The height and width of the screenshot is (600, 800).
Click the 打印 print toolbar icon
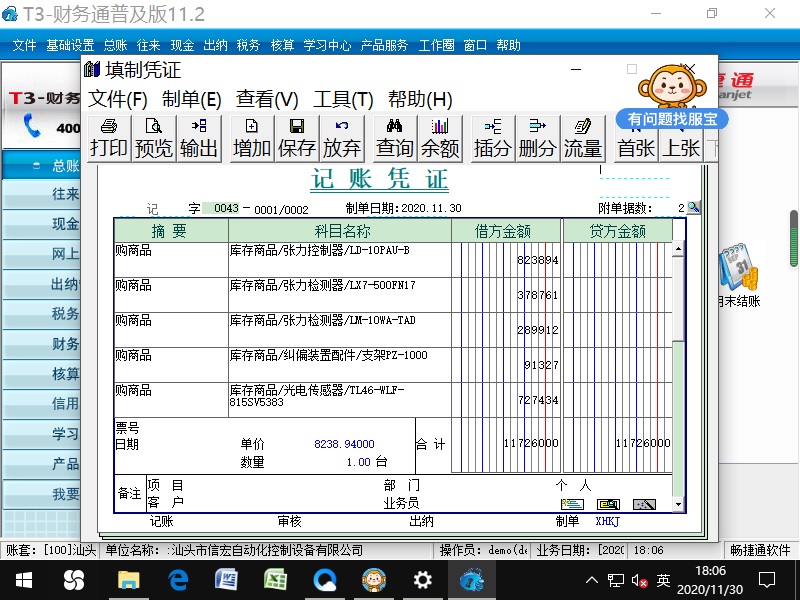(109, 139)
